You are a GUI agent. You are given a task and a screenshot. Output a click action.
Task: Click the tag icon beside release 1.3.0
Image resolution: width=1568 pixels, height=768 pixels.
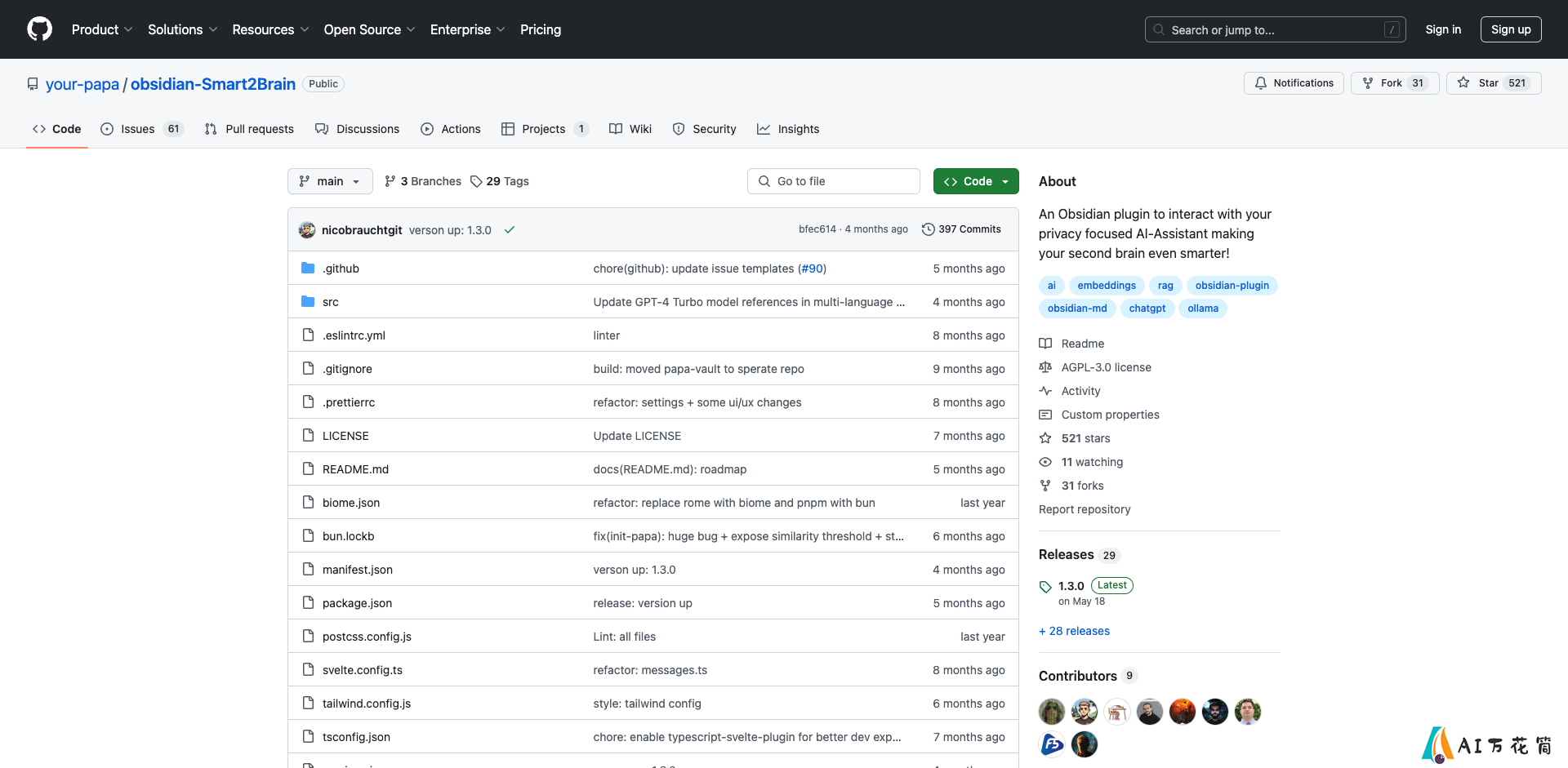pos(1045,586)
